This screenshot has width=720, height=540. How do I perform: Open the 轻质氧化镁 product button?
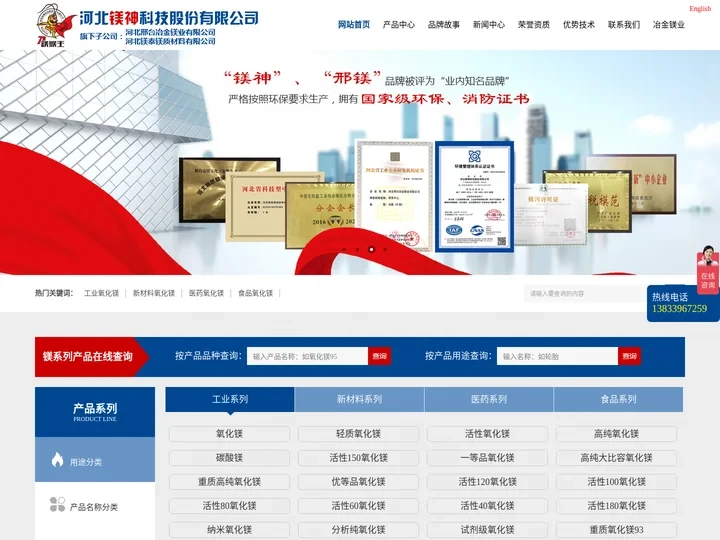click(358, 433)
